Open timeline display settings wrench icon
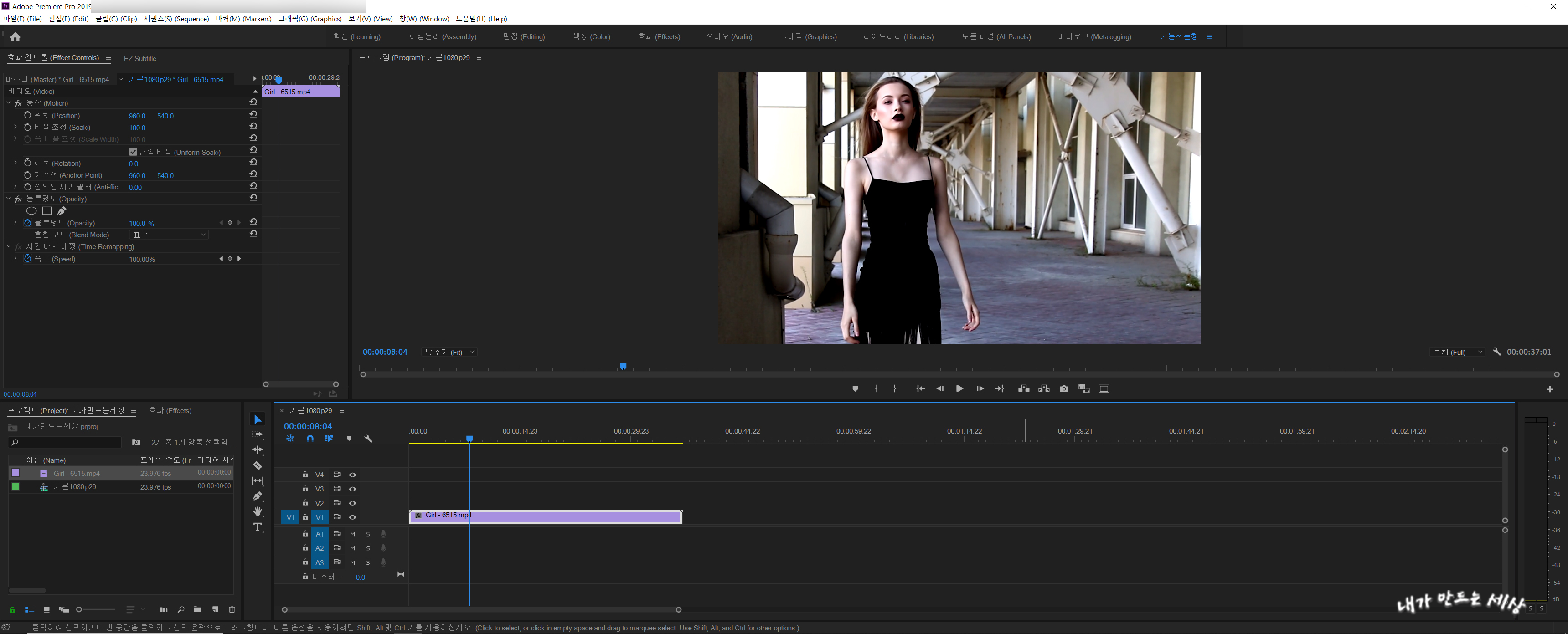The height and width of the screenshot is (634, 1568). click(x=368, y=438)
